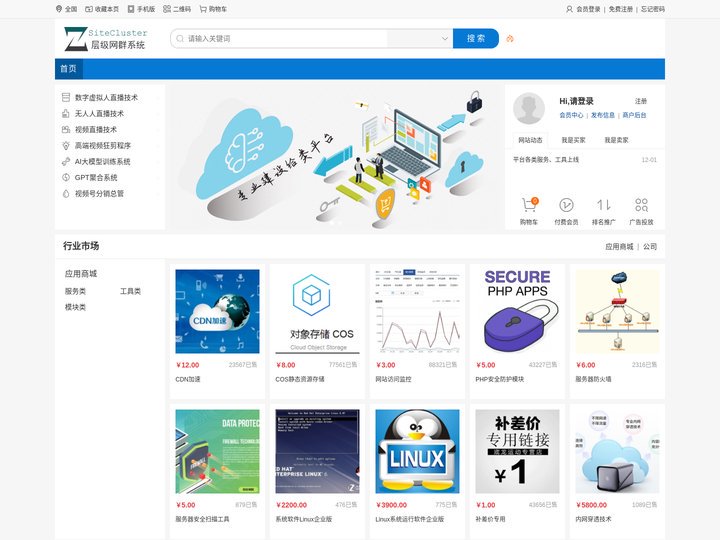Click the location pin icon for 全国

(x=59, y=9)
